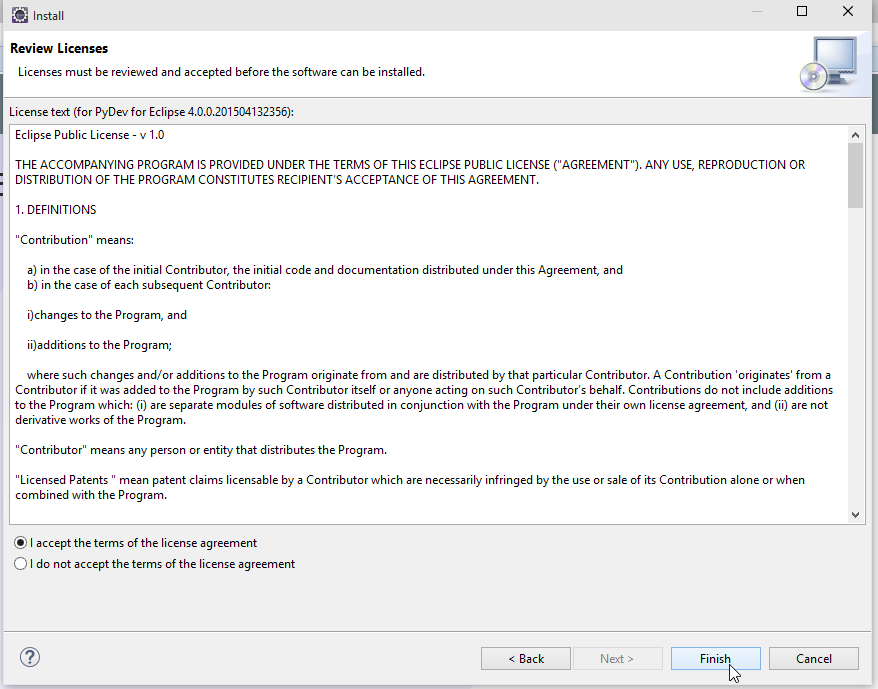Click the license text scrollbar thumb
The height and width of the screenshot is (689, 878).
point(855,175)
